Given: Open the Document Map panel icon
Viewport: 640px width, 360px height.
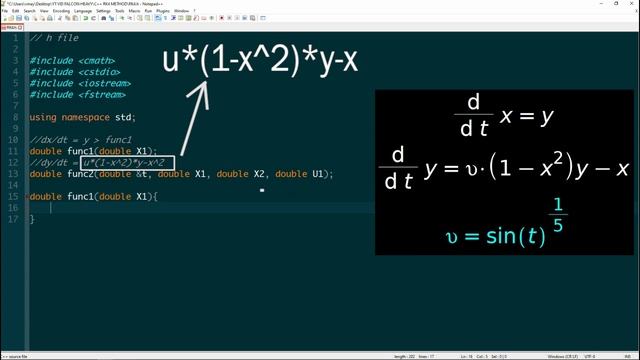Looking at the screenshot, I should (x=188, y=18).
